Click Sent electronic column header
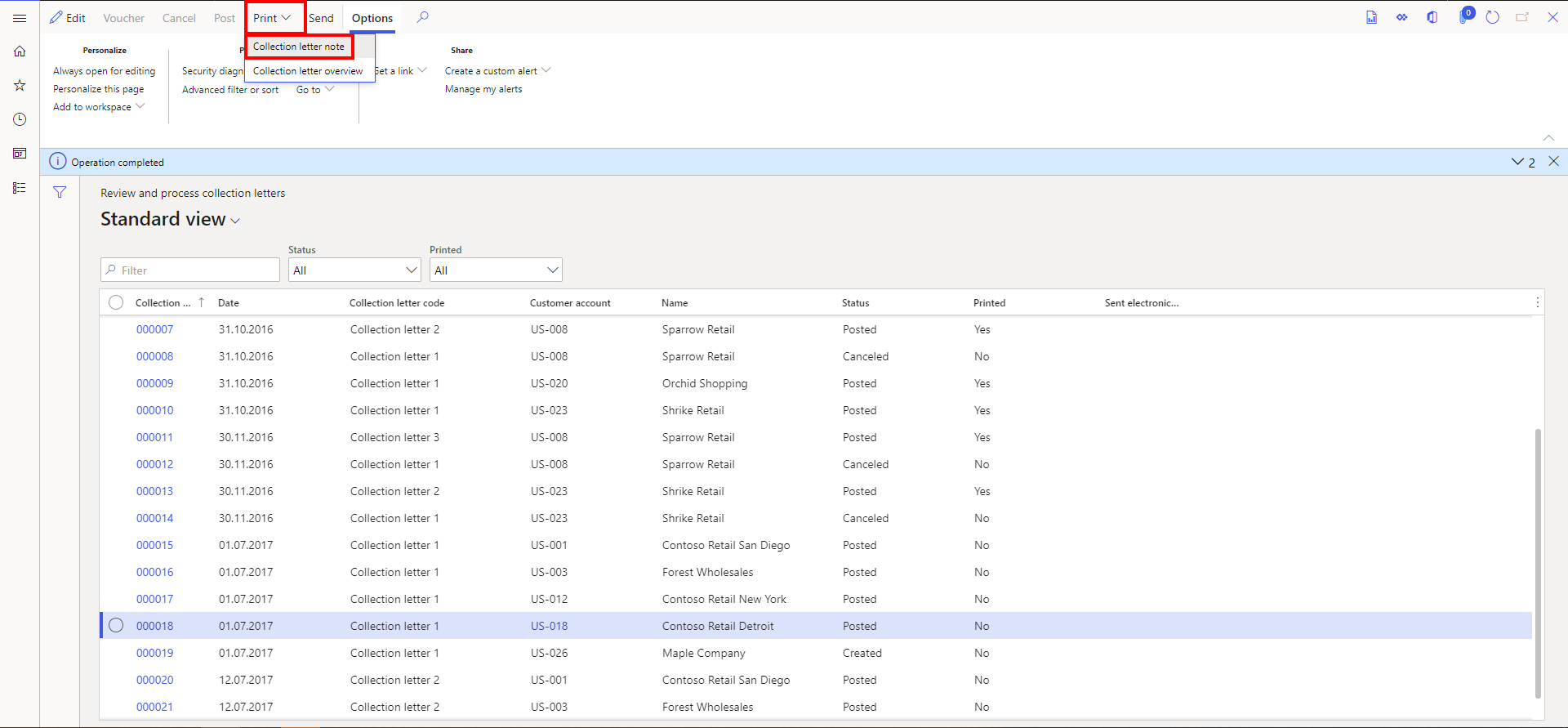This screenshot has width=1568, height=728. pos(1142,302)
